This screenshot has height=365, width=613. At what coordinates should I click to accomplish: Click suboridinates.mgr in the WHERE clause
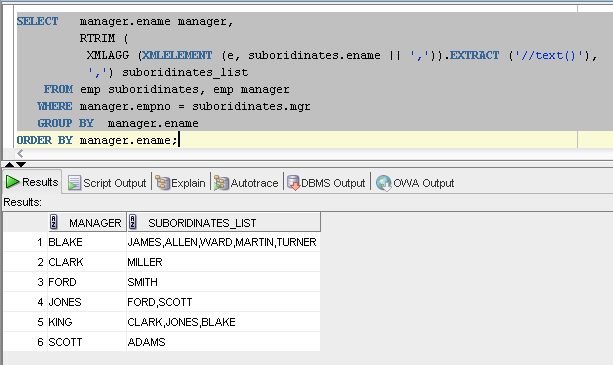click(251, 106)
